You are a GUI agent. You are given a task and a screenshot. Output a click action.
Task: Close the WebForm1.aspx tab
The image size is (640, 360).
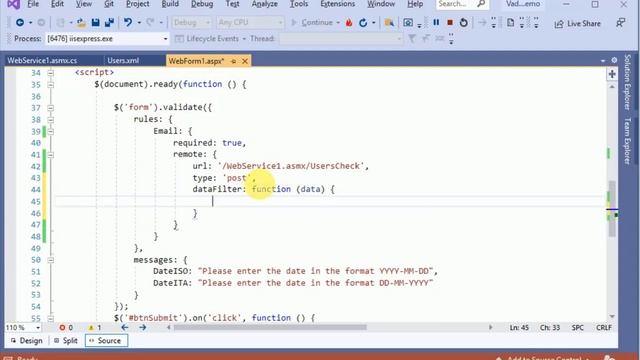point(245,61)
